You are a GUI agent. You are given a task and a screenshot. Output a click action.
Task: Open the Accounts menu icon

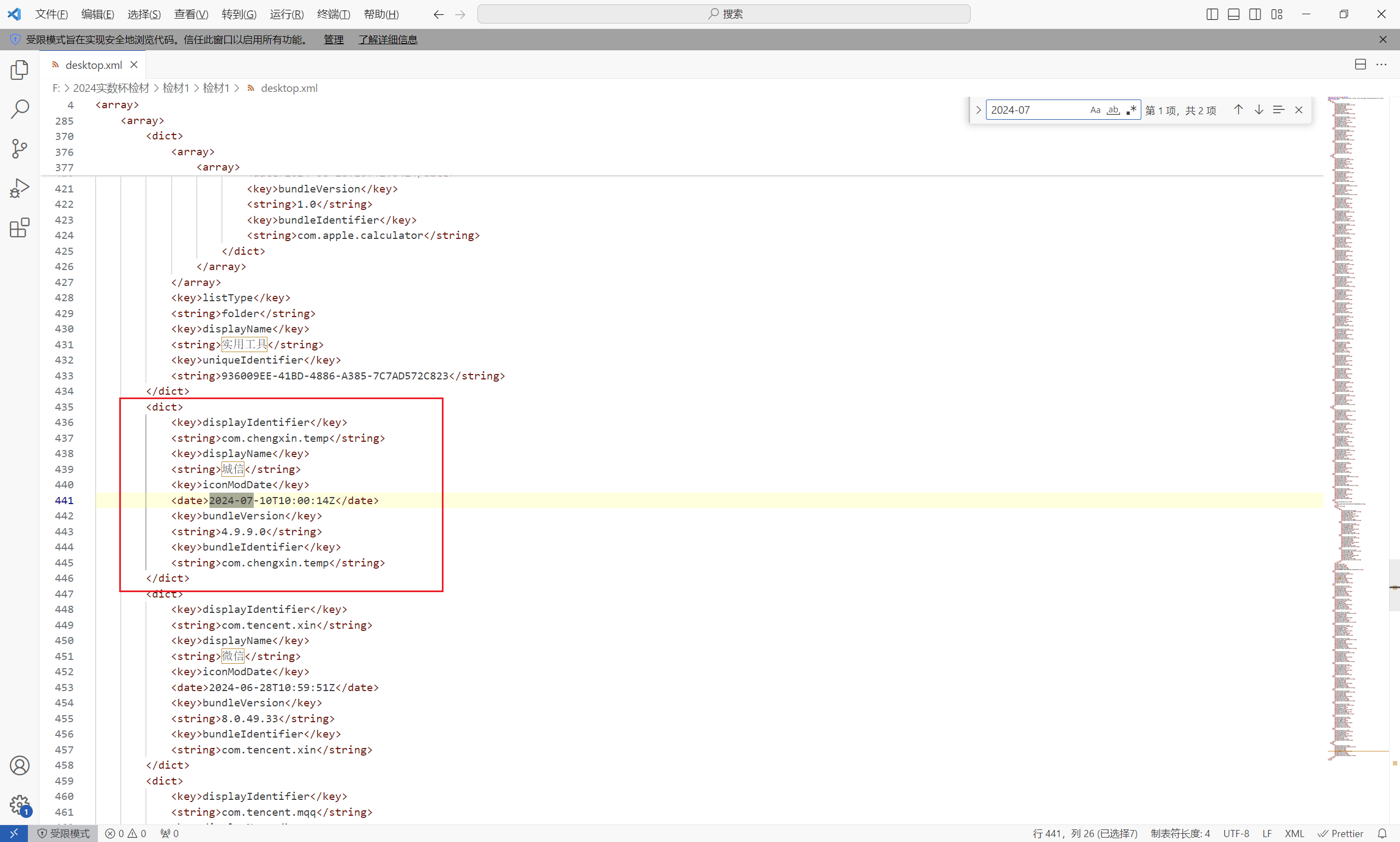(19, 765)
